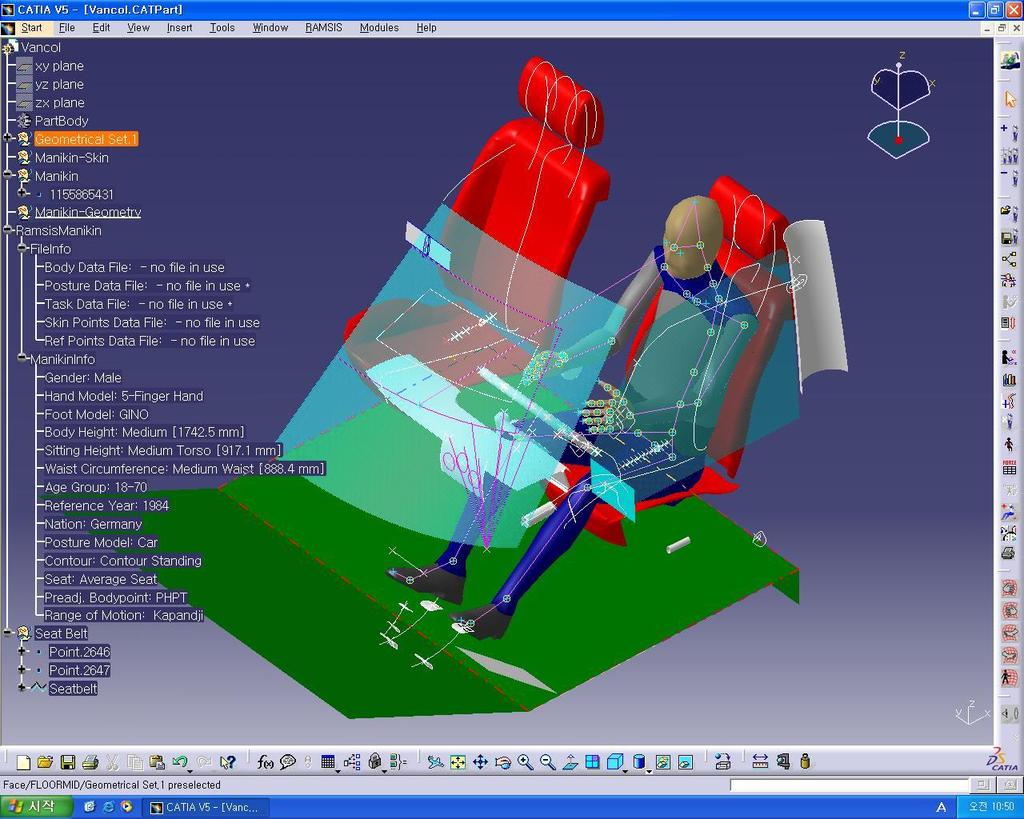Click 'Foot Model: GINO' entry
The width and height of the screenshot is (1024, 819).
[97, 414]
